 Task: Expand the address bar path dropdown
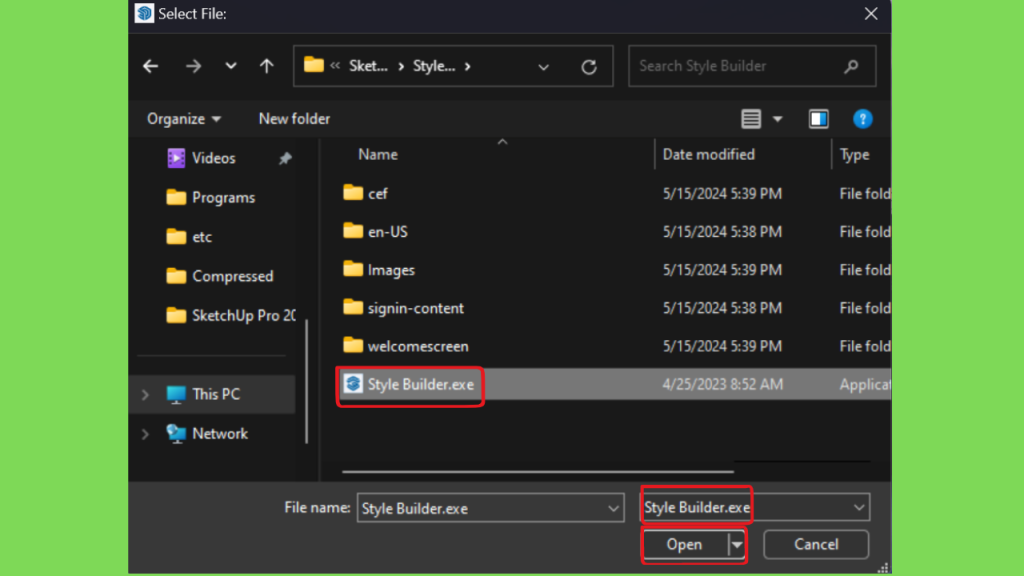[543, 67]
